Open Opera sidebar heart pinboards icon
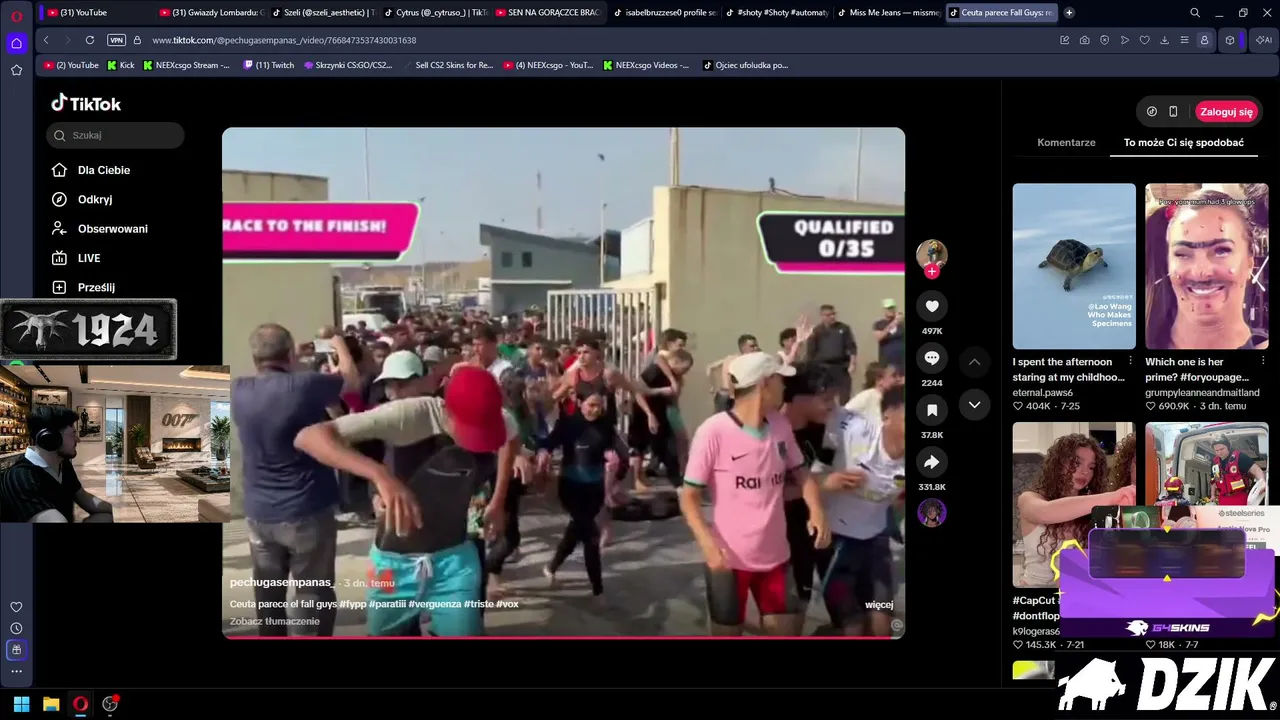The width and height of the screenshot is (1280, 720). 16,607
